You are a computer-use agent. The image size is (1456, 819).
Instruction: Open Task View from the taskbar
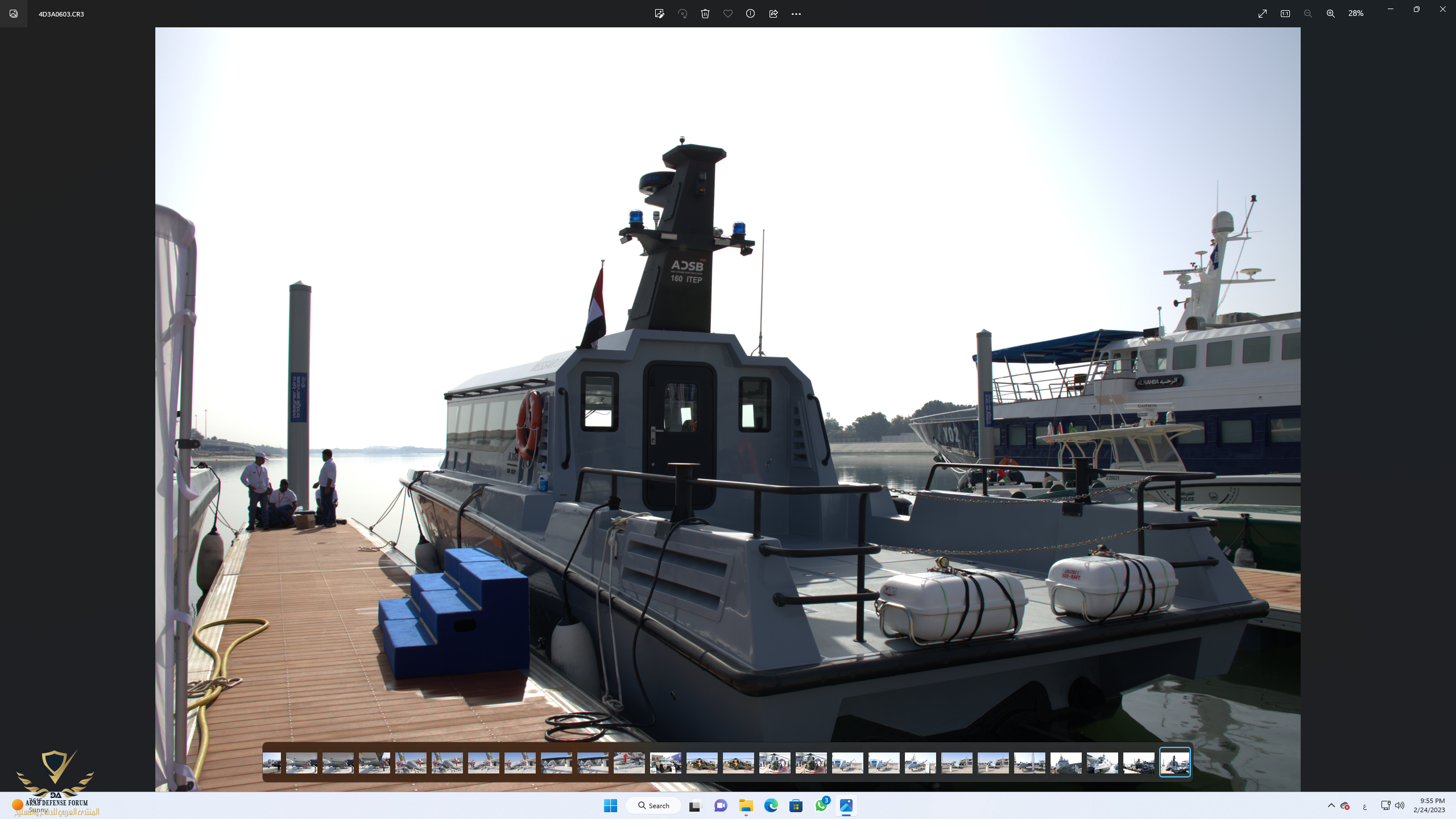pos(695,805)
